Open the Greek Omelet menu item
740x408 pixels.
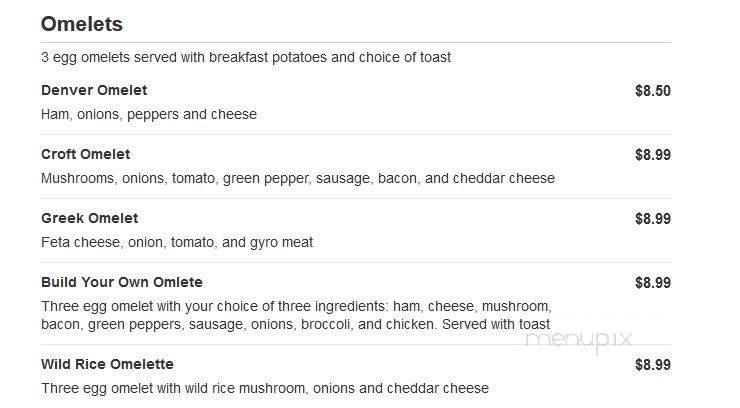90,218
